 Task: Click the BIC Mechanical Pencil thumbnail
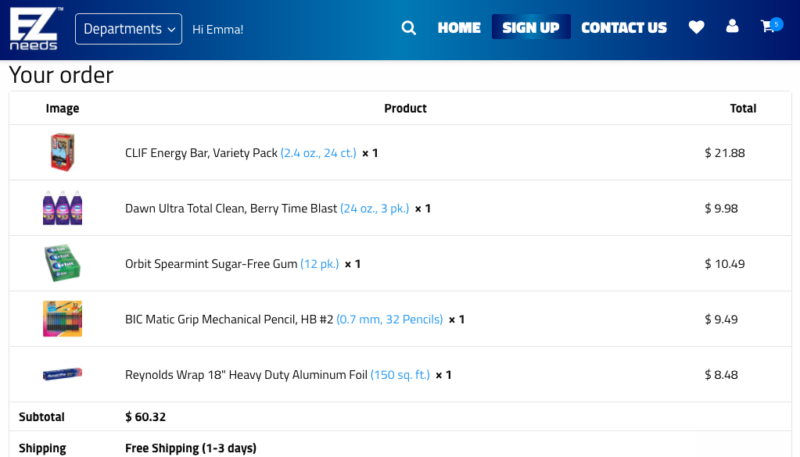coord(62,319)
